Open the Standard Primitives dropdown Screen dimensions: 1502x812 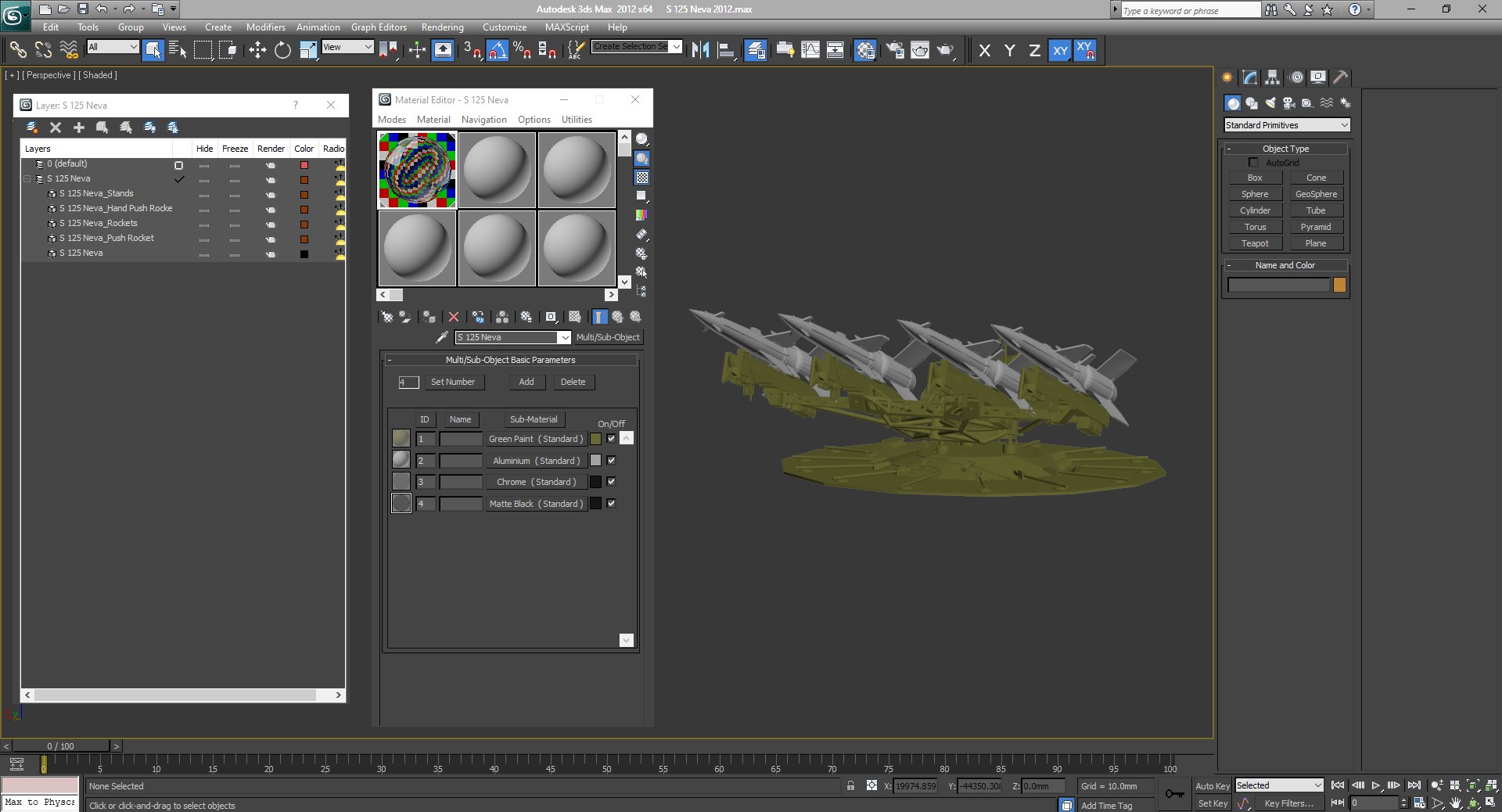click(1287, 125)
